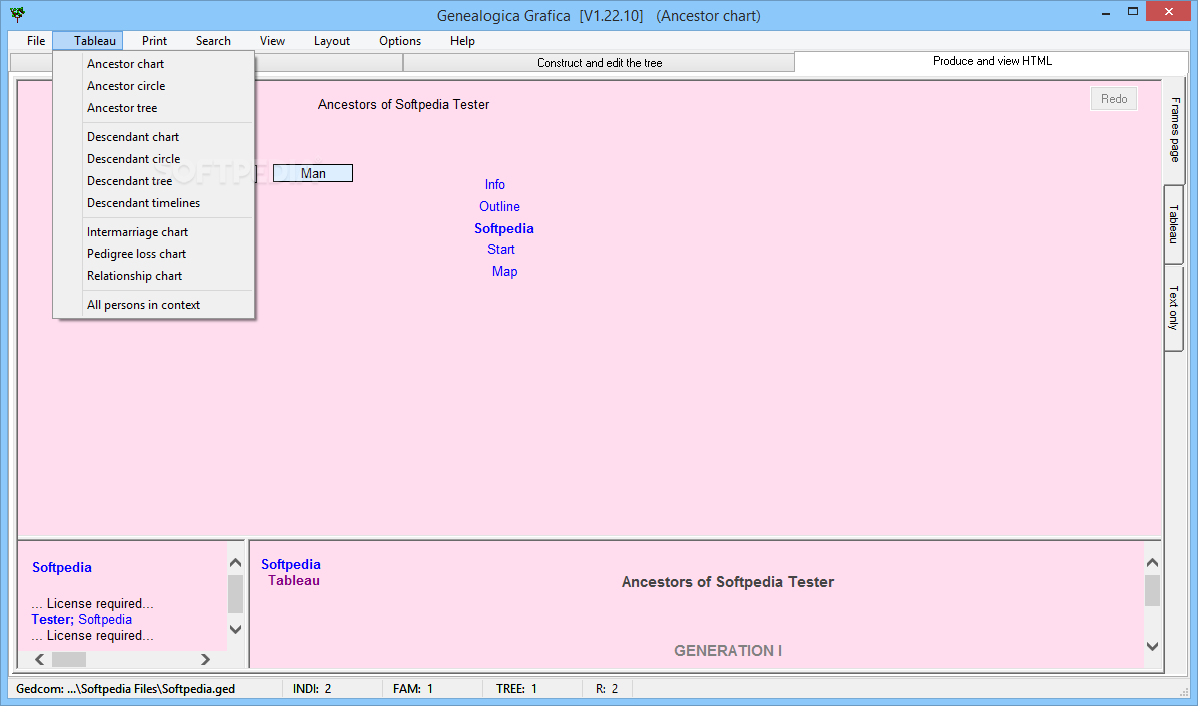Minimize the Genealogica Grafica window
1198x706 pixels.
tap(1106, 12)
